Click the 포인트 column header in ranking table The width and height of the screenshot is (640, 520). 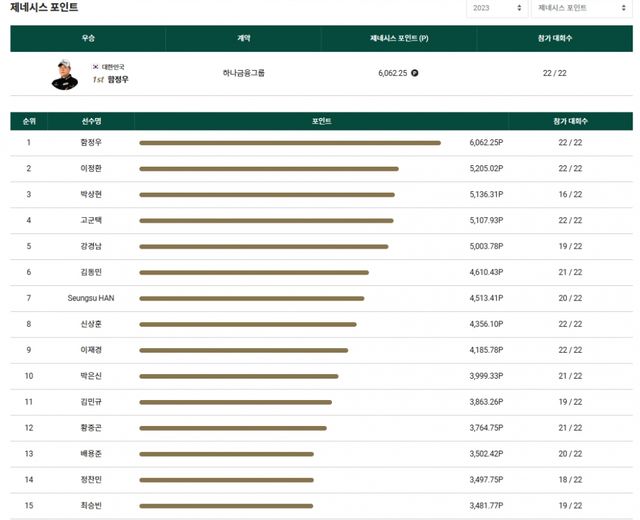tap(321, 121)
